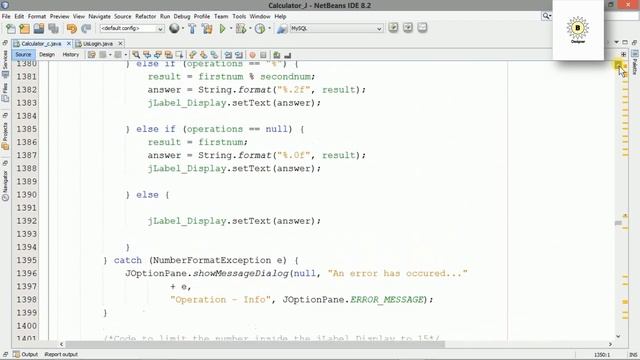
Task: Click the Last Edit location icon
Action: pos(91,55)
